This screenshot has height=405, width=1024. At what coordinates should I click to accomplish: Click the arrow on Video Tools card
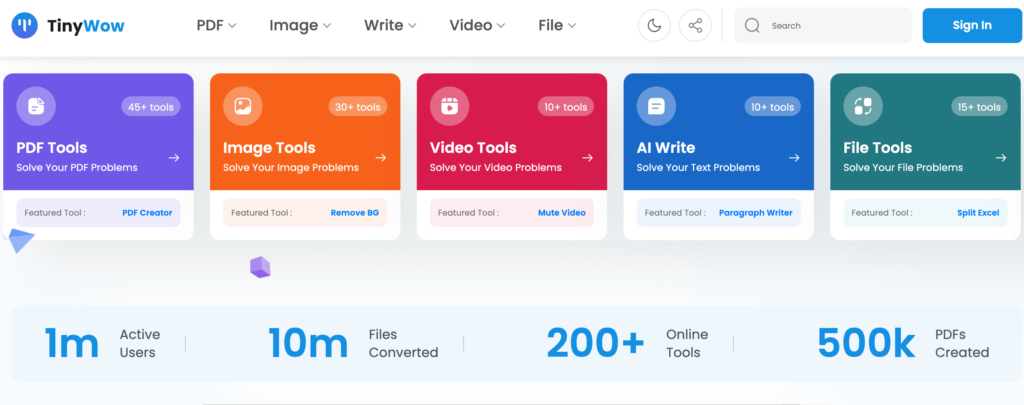(x=587, y=158)
